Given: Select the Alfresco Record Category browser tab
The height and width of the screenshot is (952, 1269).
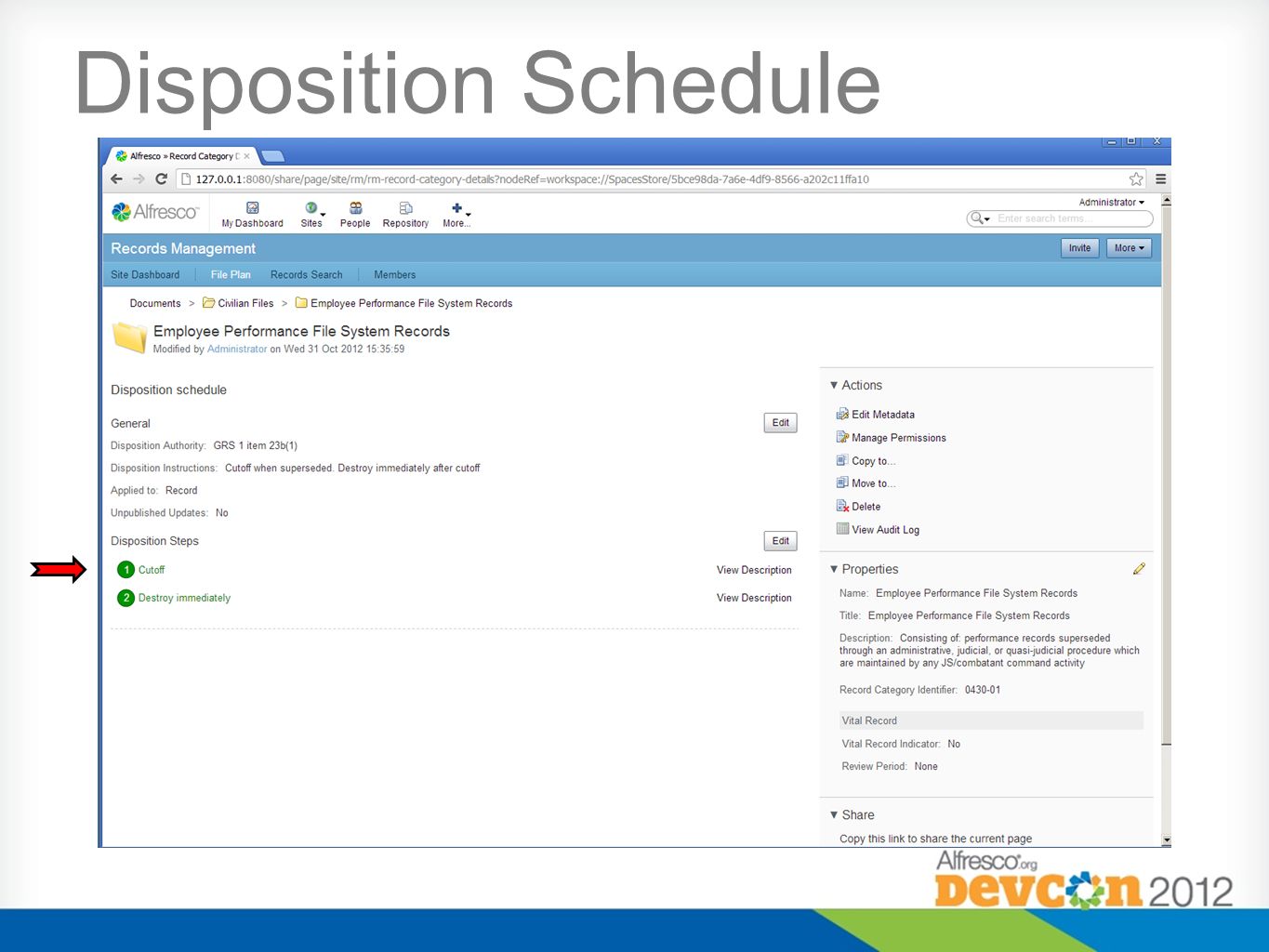Looking at the screenshot, I should point(183,156).
